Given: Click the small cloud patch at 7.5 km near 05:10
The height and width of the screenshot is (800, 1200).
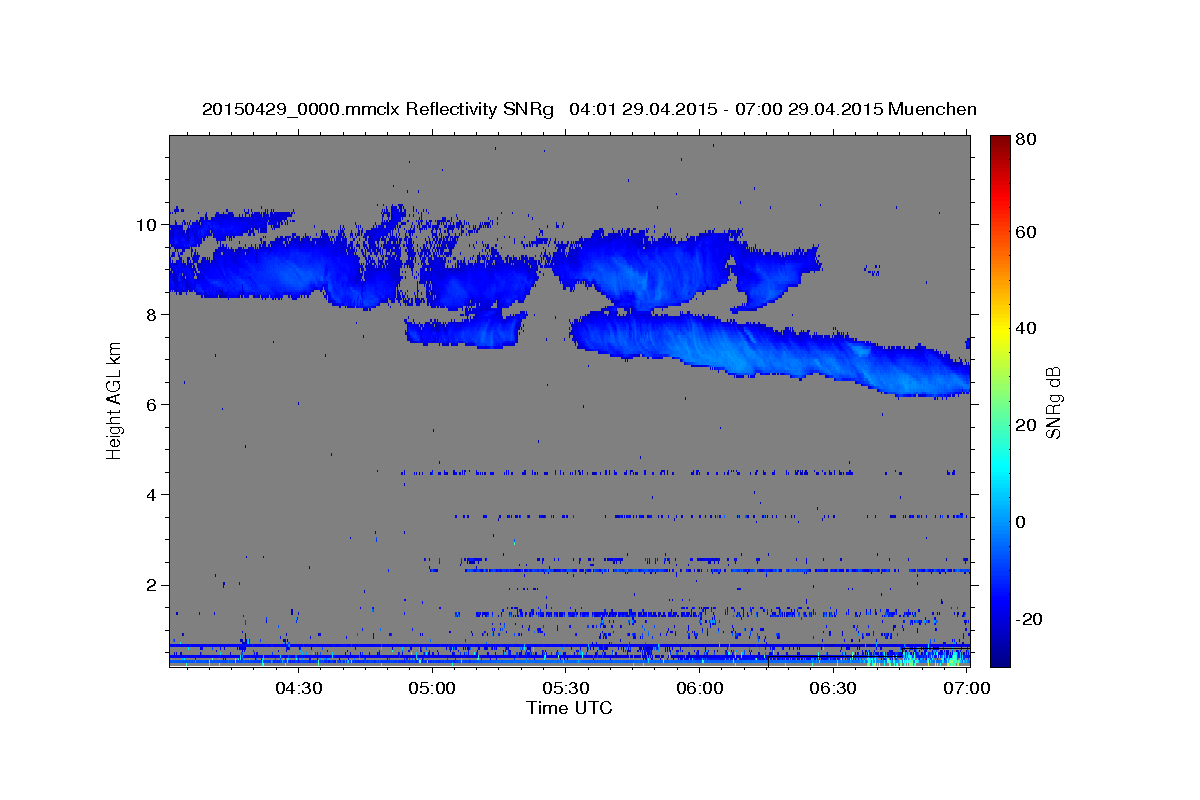Looking at the screenshot, I should 466,330.
